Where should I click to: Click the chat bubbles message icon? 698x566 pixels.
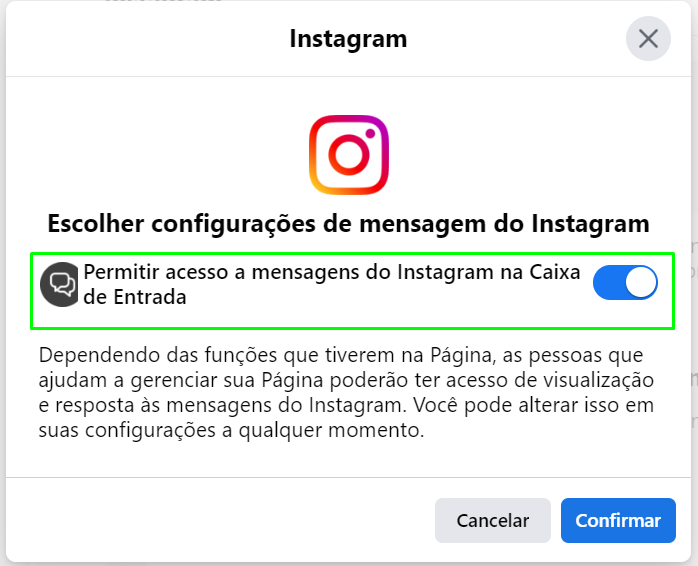pyautogui.click(x=59, y=284)
